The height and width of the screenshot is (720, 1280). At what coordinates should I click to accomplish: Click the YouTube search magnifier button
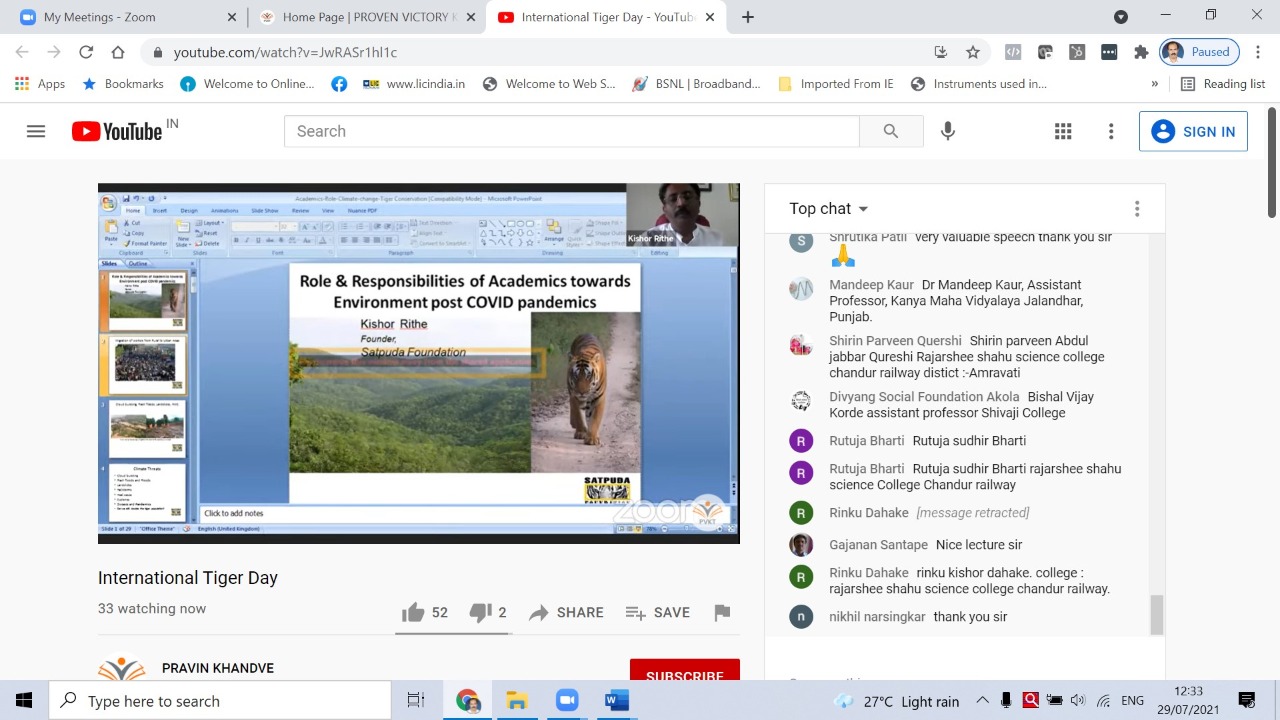tap(890, 131)
